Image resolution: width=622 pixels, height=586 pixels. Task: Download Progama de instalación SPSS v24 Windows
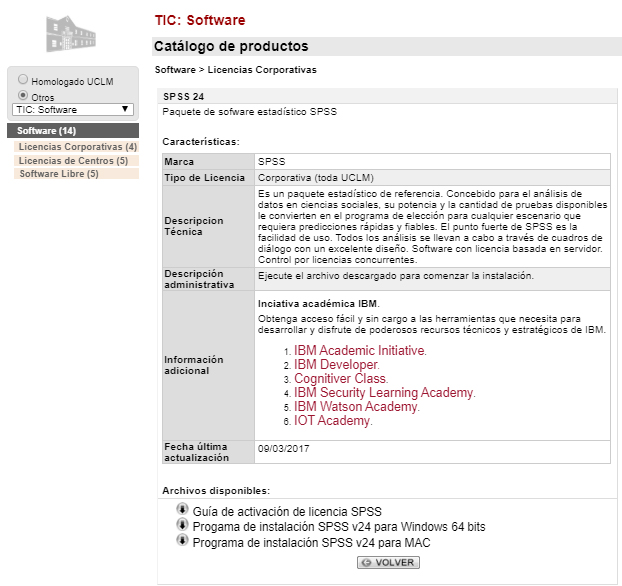[339, 527]
